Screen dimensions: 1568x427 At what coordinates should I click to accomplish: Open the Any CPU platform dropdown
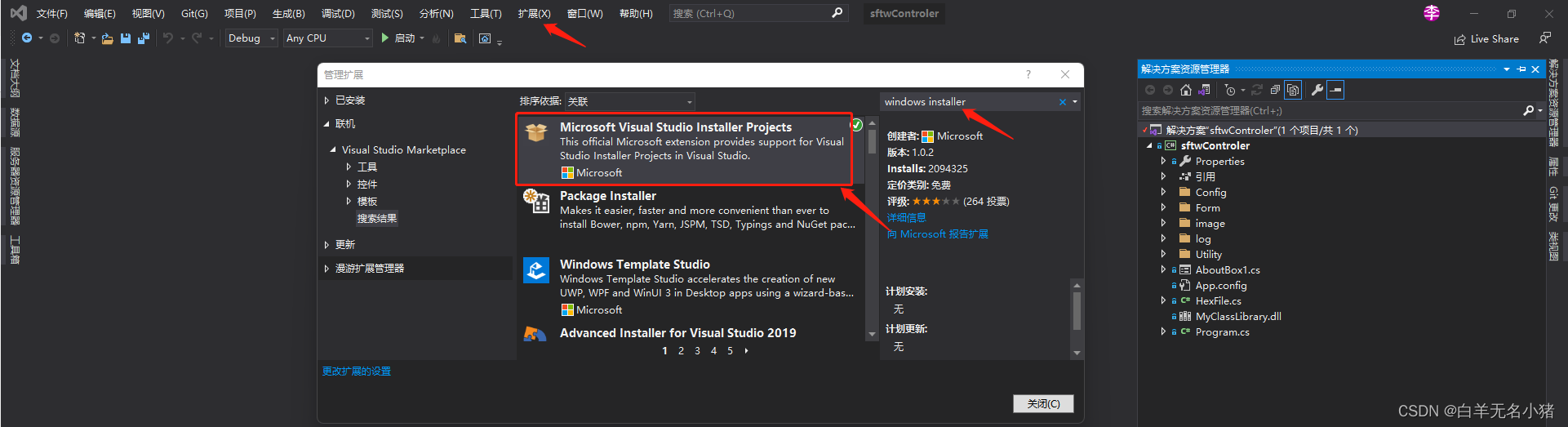(327, 38)
